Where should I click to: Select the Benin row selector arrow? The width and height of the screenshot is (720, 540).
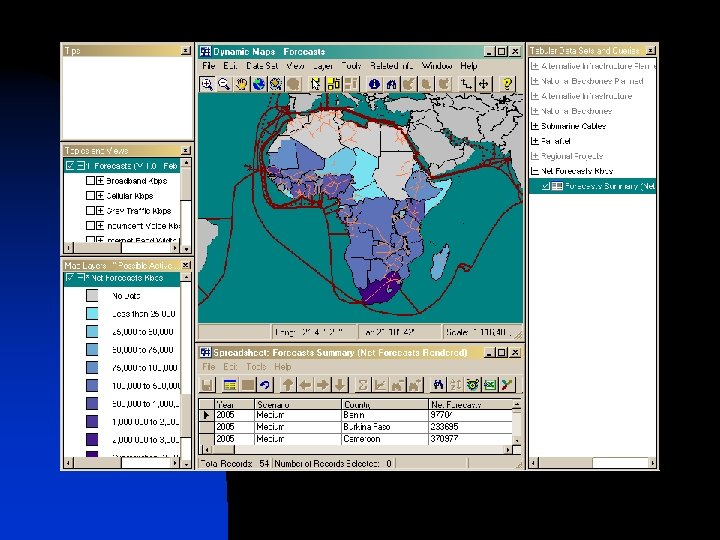tap(206, 415)
